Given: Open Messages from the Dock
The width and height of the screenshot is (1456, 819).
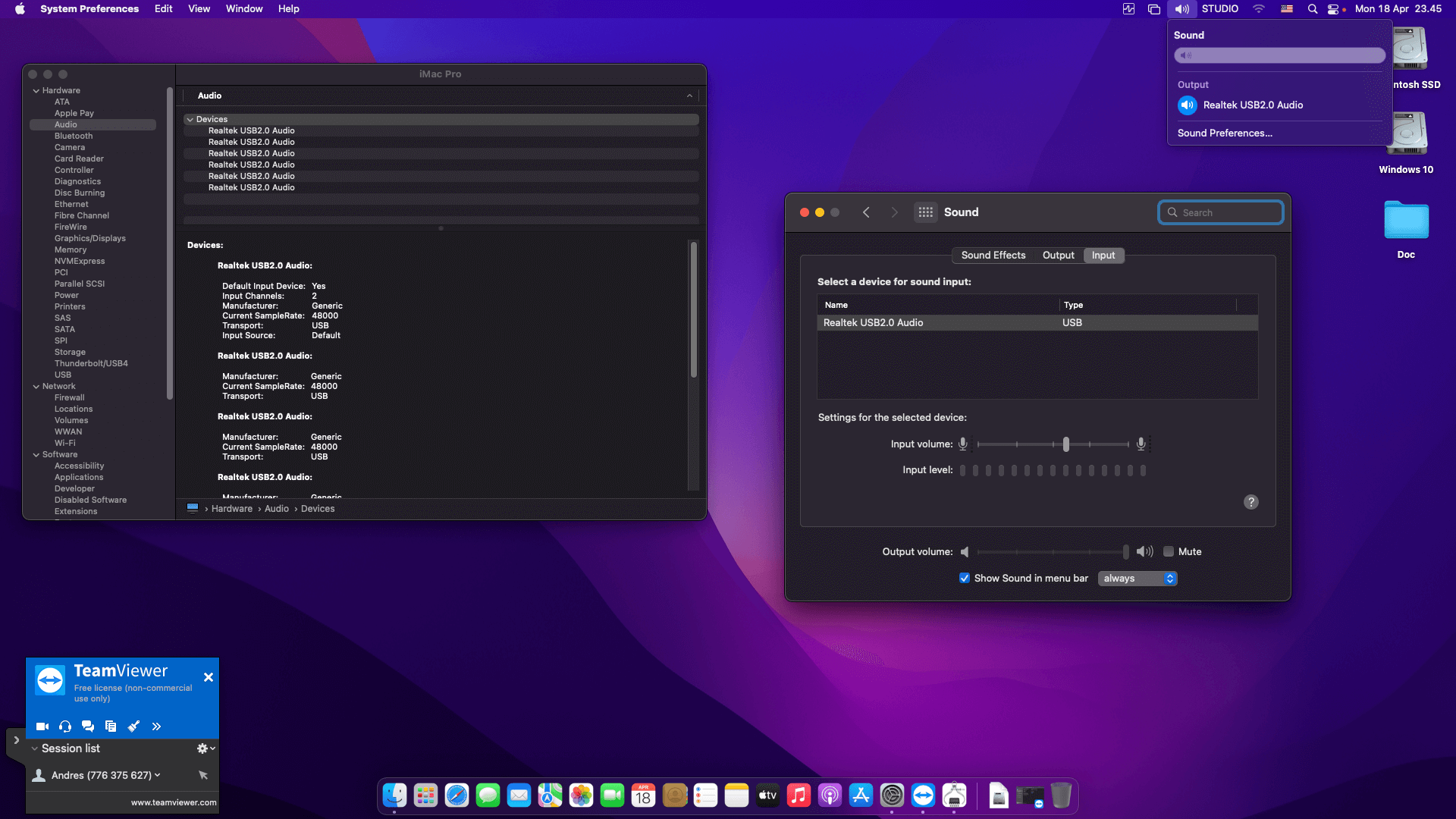Looking at the screenshot, I should [x=488, y=795].
